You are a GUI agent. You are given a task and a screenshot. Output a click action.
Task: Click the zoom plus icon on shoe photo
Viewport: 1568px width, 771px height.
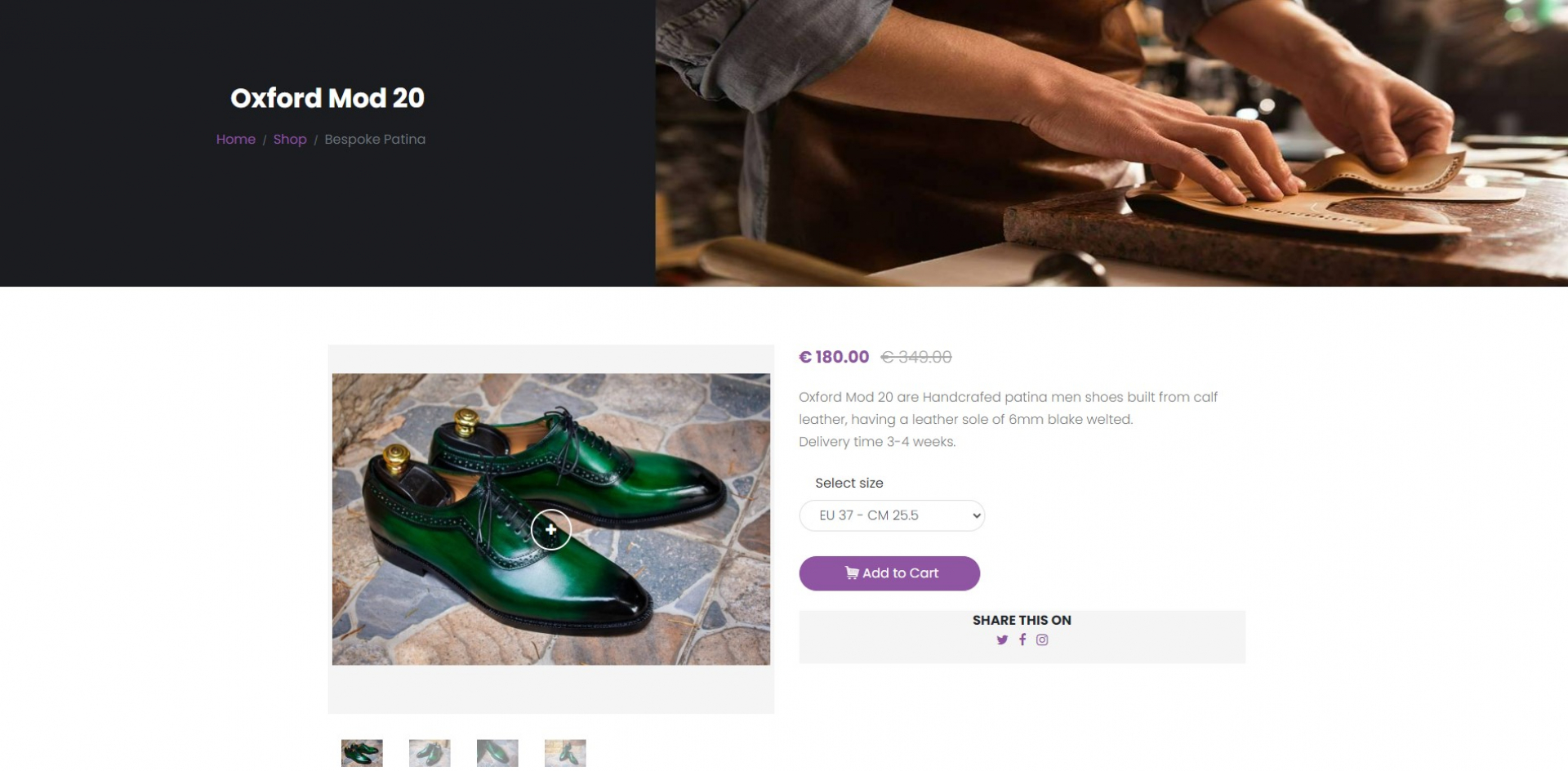(x=551, y=530)
